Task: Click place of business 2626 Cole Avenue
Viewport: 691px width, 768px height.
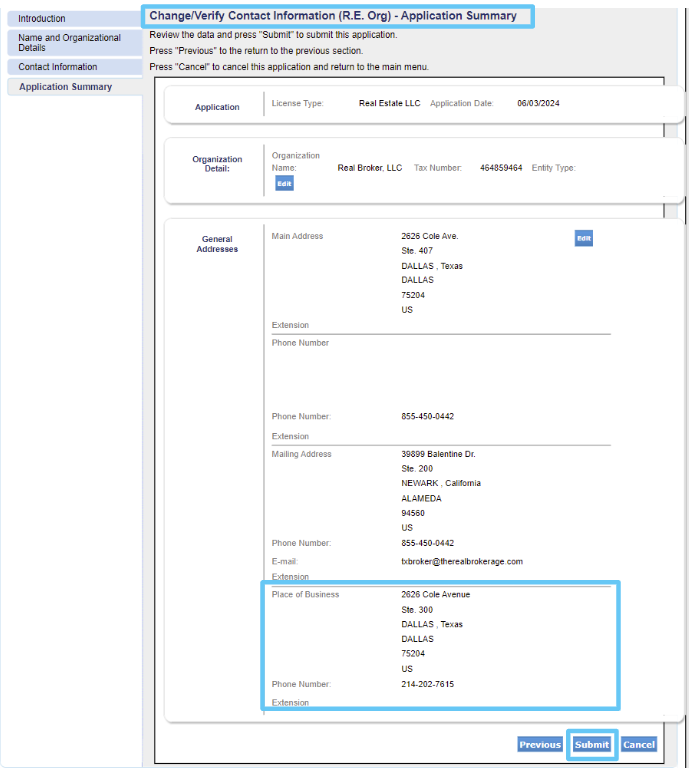Action: (435, 595)
